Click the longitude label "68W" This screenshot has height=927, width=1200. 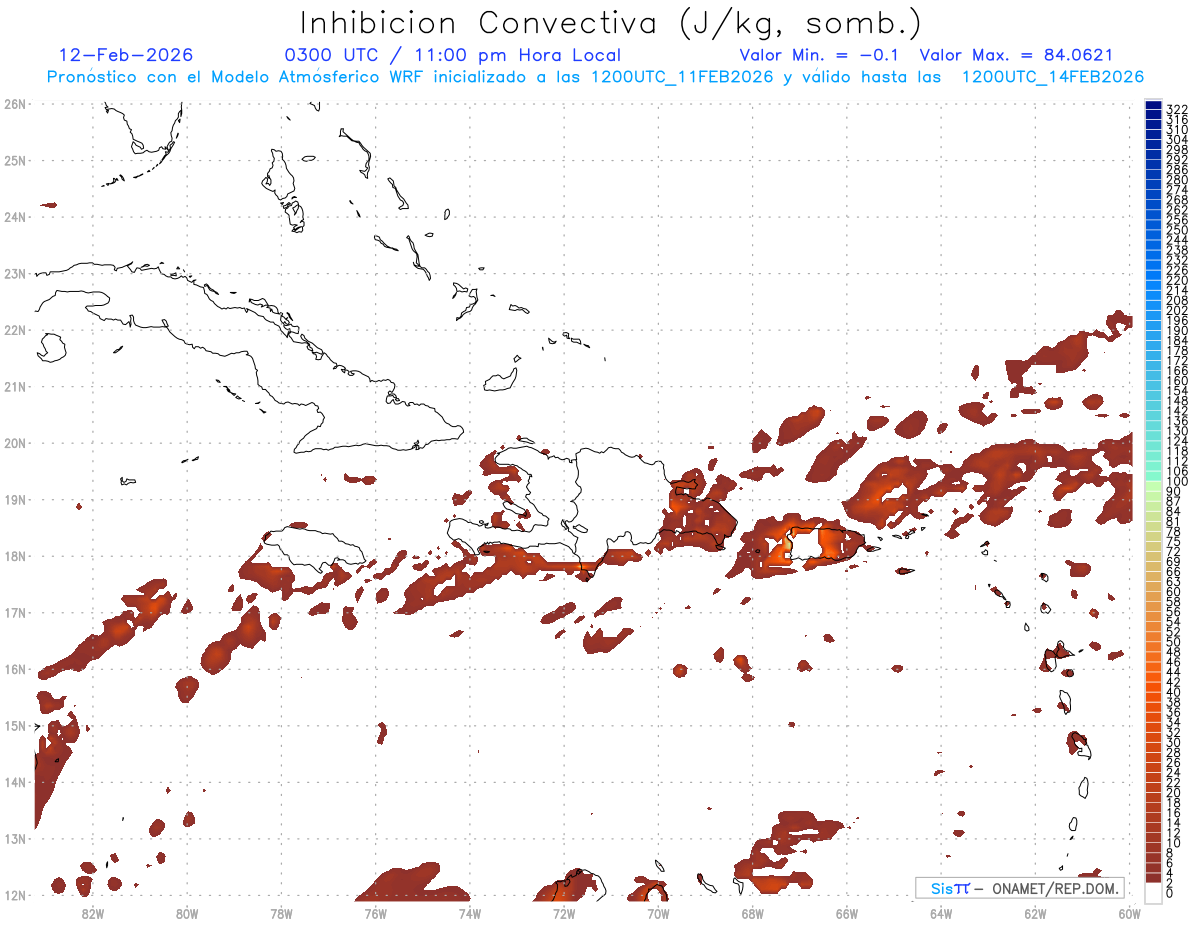(x=752, y=913)
